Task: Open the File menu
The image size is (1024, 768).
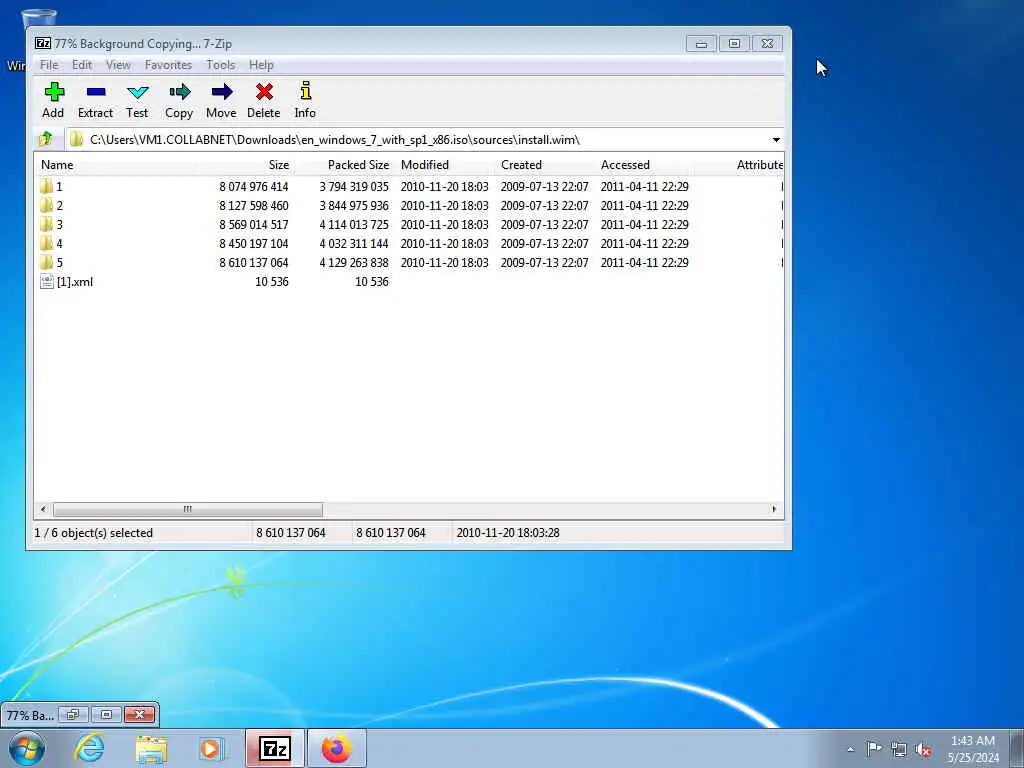Action: click(x=49, y=65)
